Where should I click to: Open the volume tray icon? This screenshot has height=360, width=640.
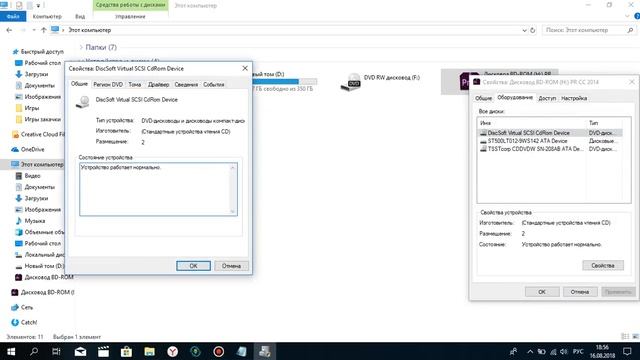pyautogui.click(x=564, y=351)
